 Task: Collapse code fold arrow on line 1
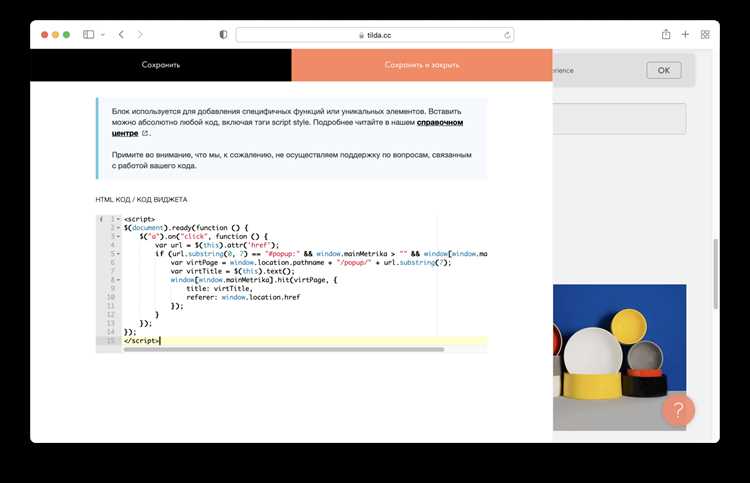click(119, 219)
